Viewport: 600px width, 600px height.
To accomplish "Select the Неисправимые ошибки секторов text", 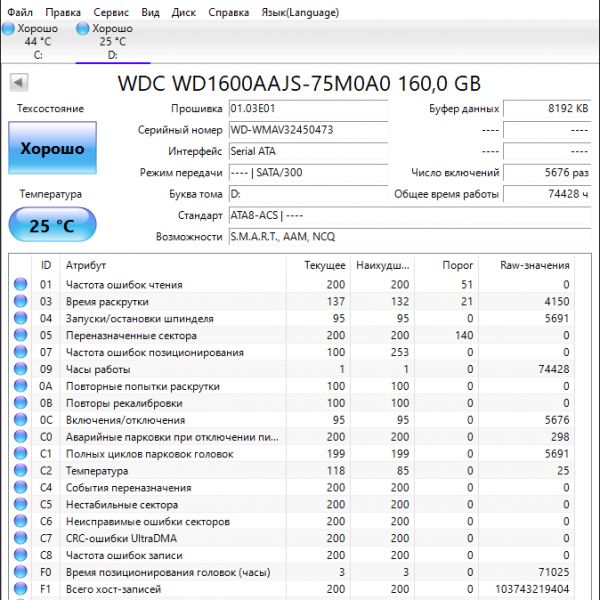I will pos(148,522).
